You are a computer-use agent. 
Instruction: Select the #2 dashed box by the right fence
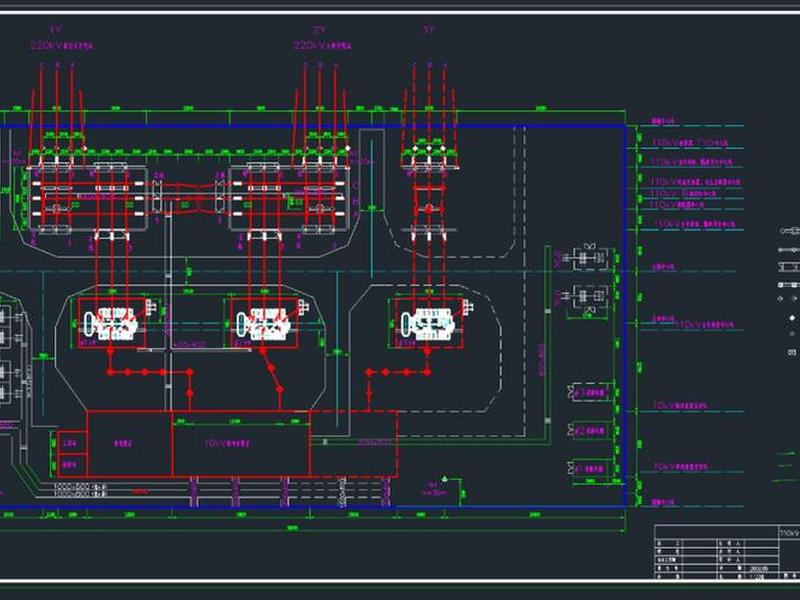pos(591,431)
